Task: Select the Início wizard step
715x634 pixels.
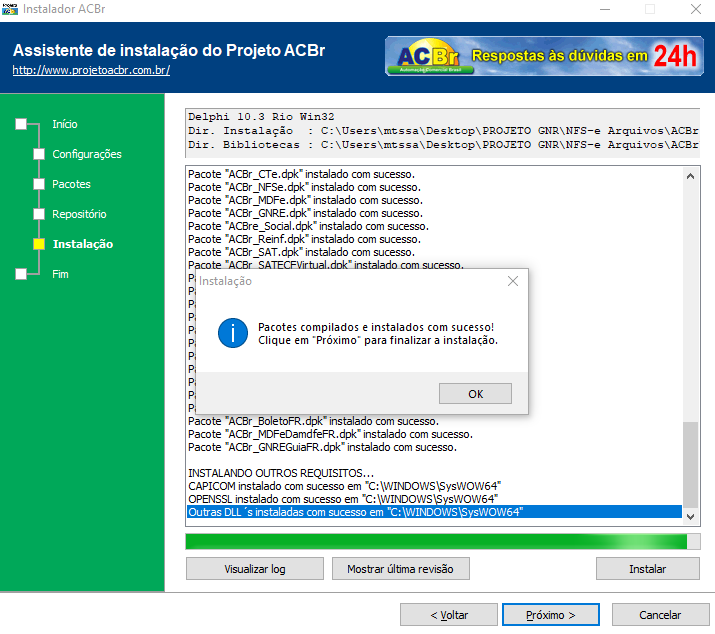Action: [65, 124]
